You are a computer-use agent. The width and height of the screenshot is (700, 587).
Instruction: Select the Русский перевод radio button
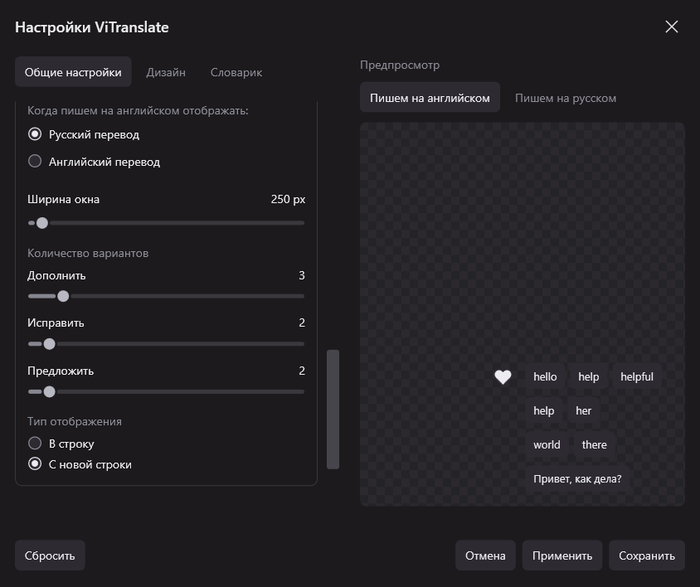click(35, 134)
